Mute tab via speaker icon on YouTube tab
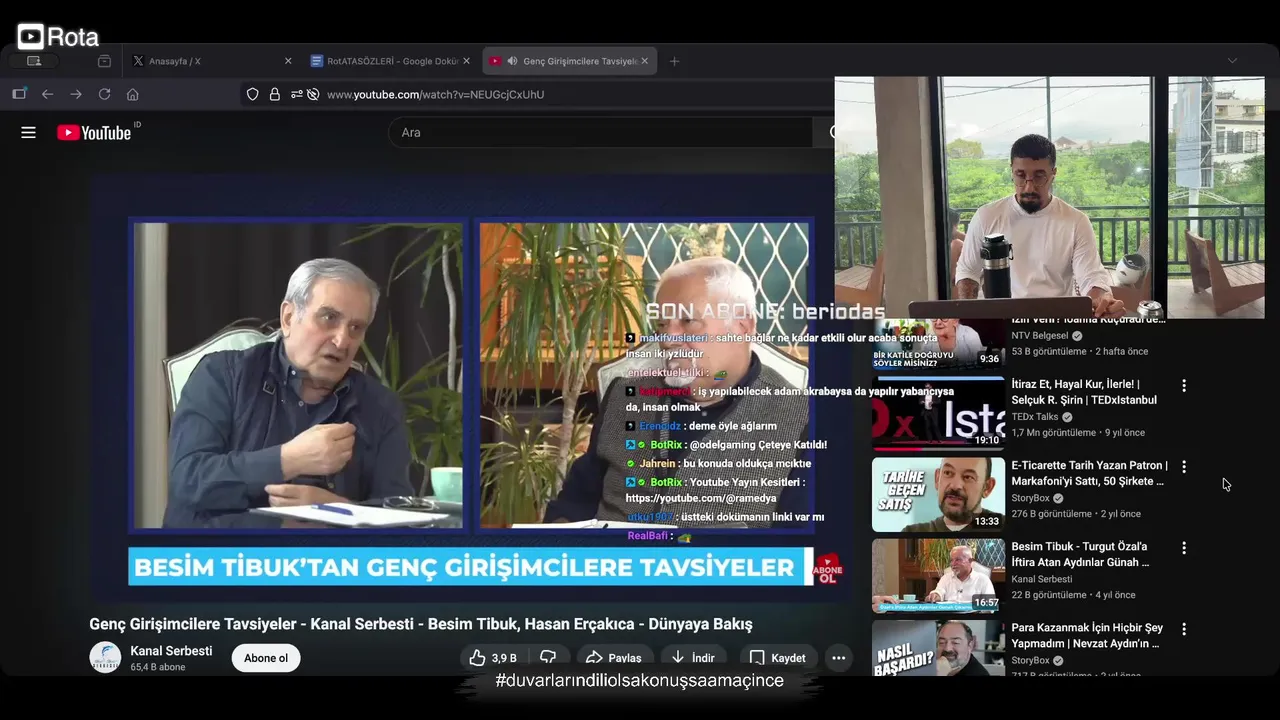 point(512,61)
